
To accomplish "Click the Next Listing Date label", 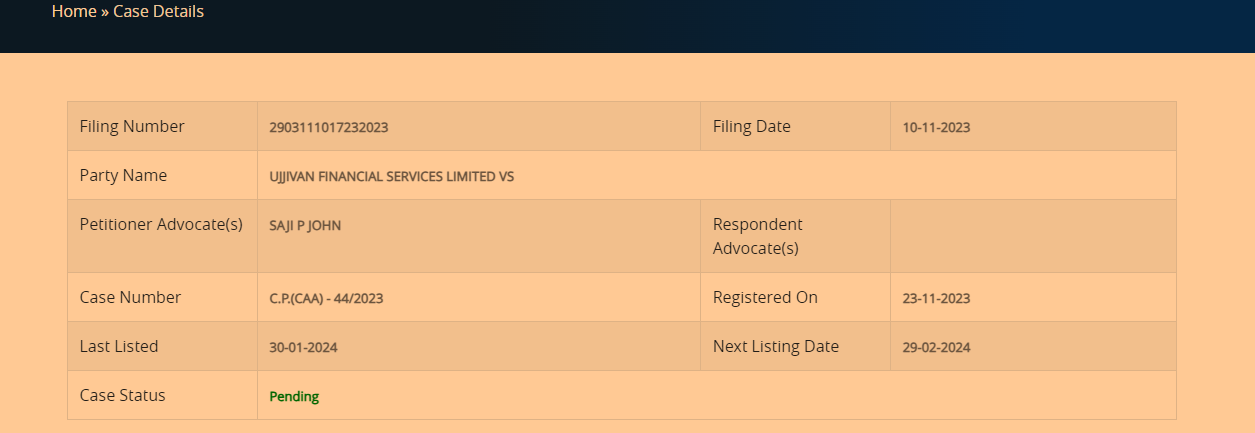I will point(775,346).
